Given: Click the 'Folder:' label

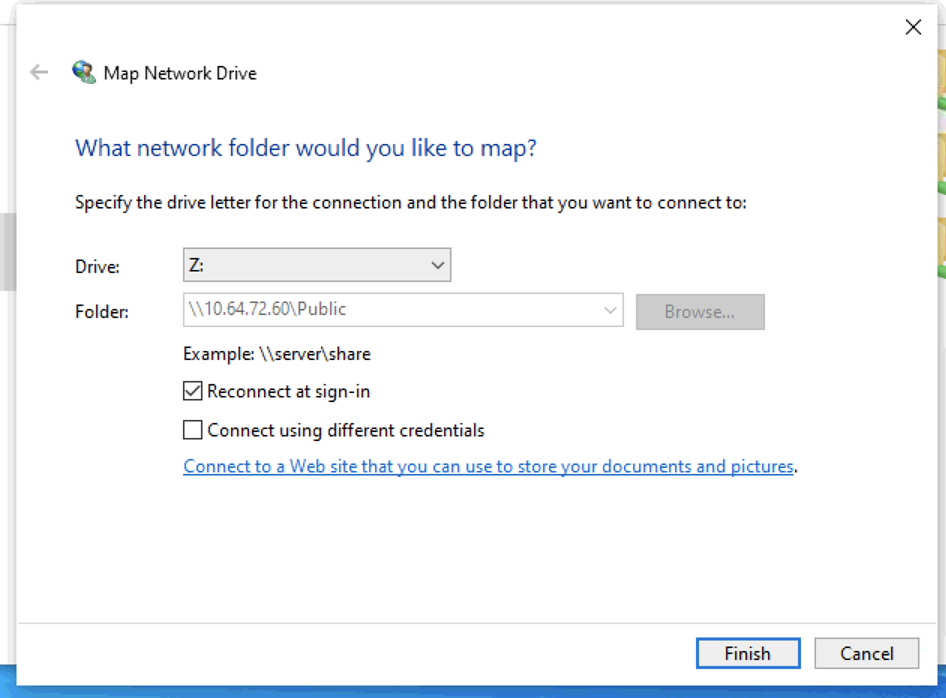Looking at the screenshot, I should (x=102, y=312).
